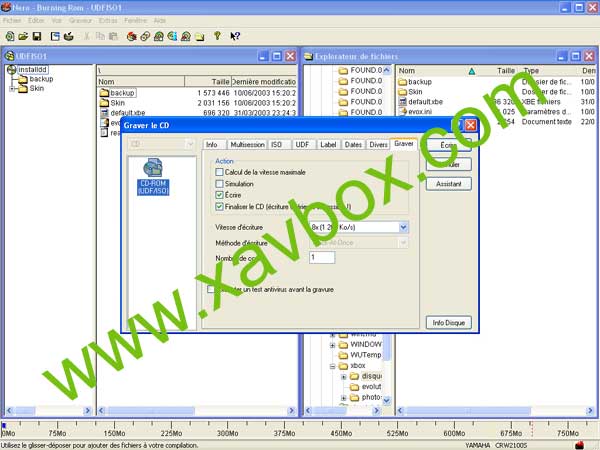Click backup folder icon in file explorer list
Viewport: 600px width, 450px height.
pos(402,82)
